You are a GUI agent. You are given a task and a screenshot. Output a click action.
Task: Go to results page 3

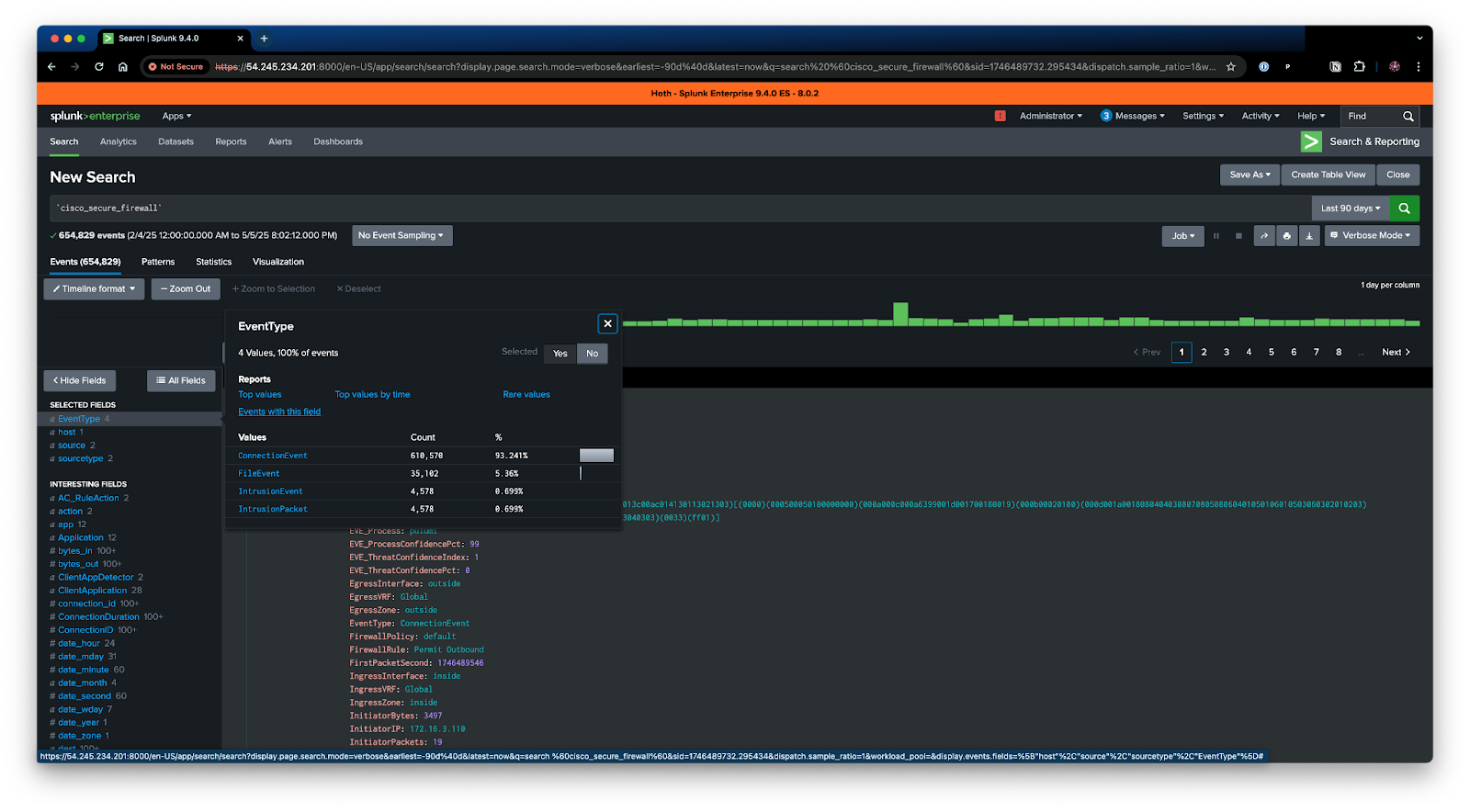point(1227,353)
